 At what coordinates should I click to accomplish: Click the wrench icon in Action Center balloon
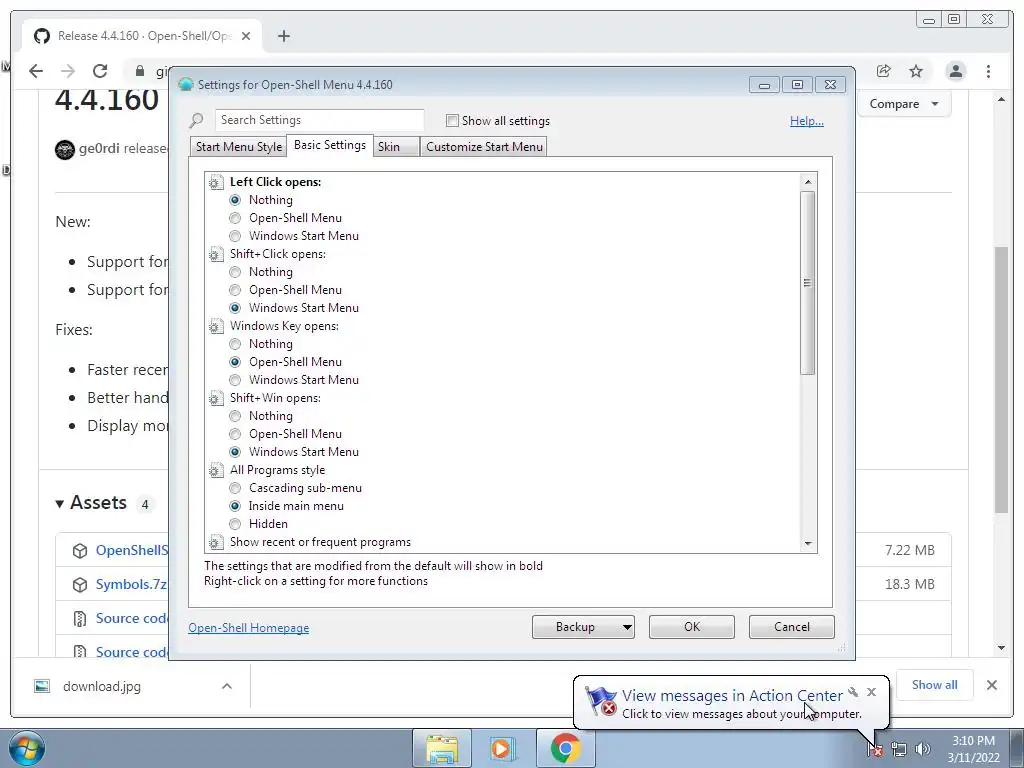(853, 692)
